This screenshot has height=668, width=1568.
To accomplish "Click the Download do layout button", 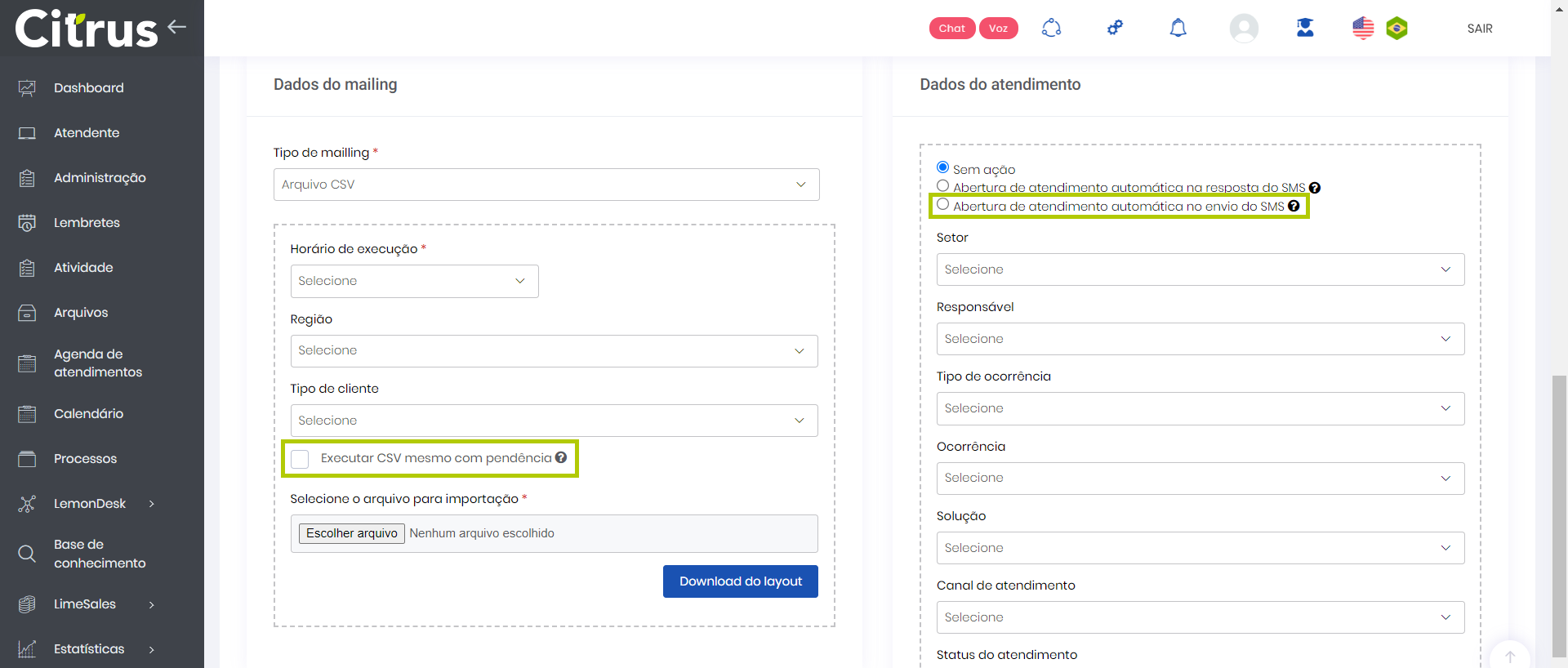I will [740, 581].
